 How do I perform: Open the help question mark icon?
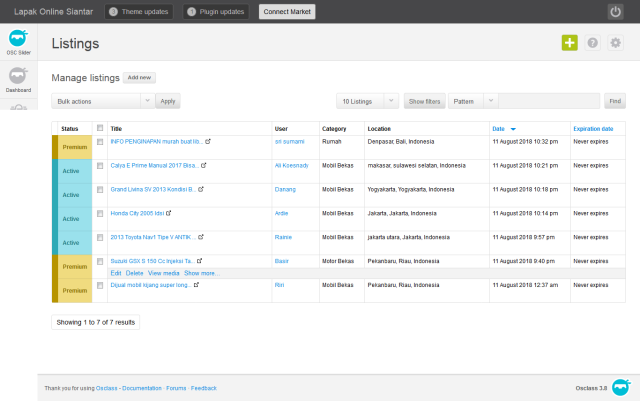593,43
